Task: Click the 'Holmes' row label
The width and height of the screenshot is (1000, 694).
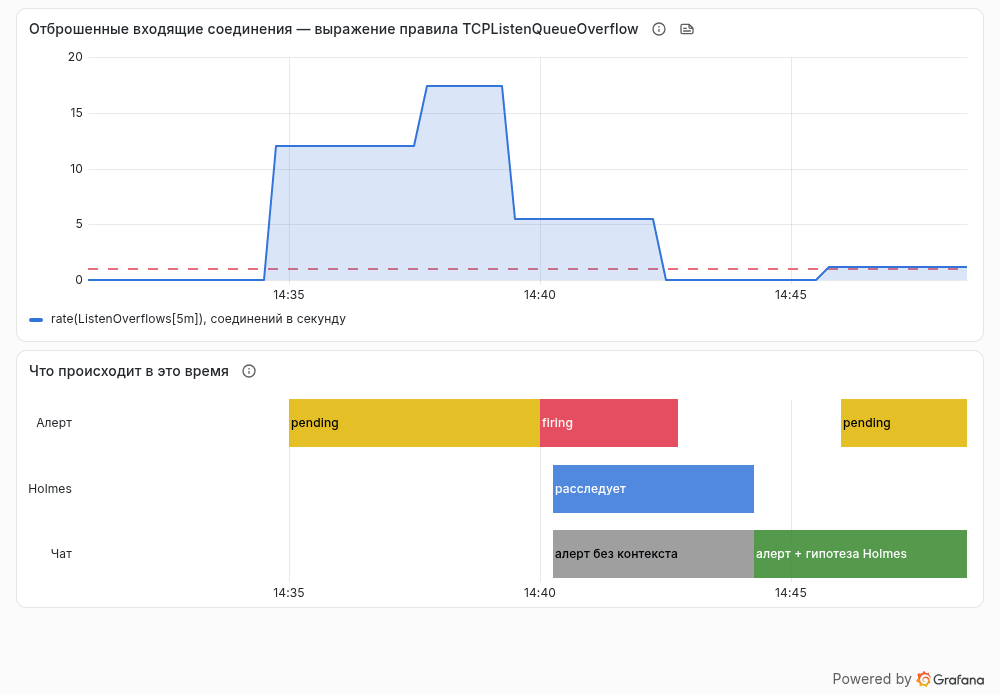Action: [x=50, y=489]
